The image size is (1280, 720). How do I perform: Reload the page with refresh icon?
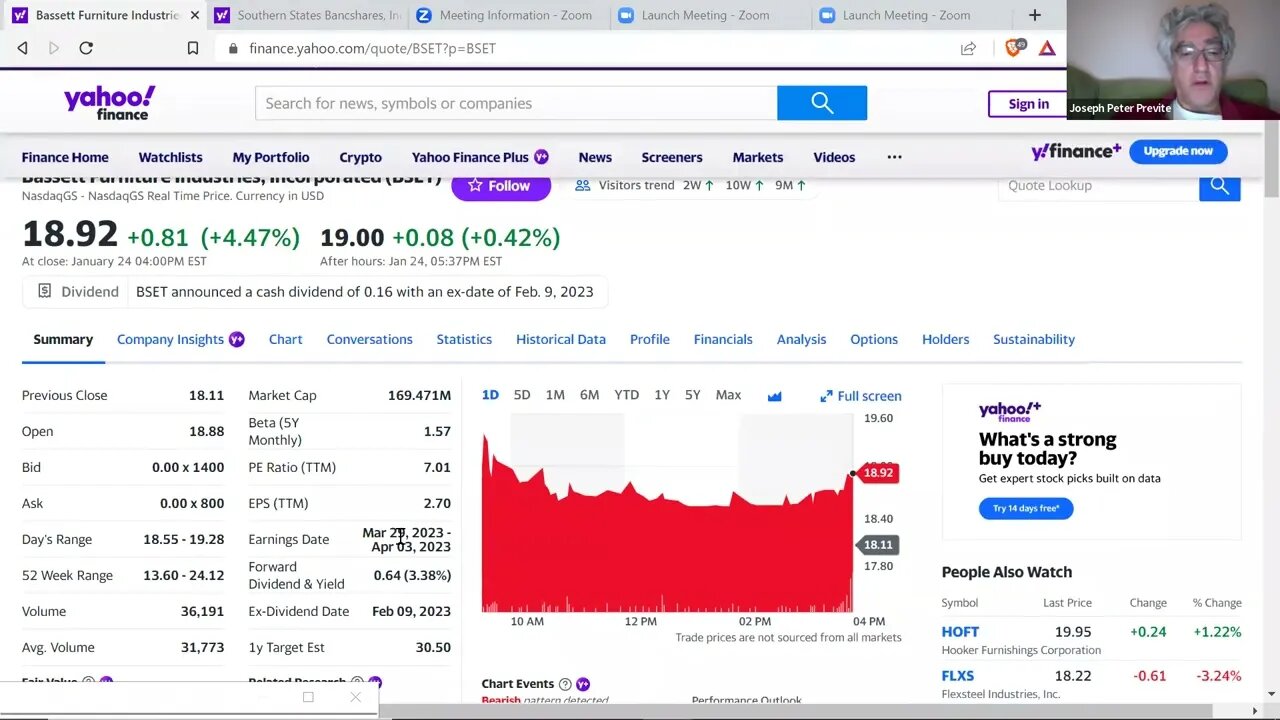[x=86, y=48]
